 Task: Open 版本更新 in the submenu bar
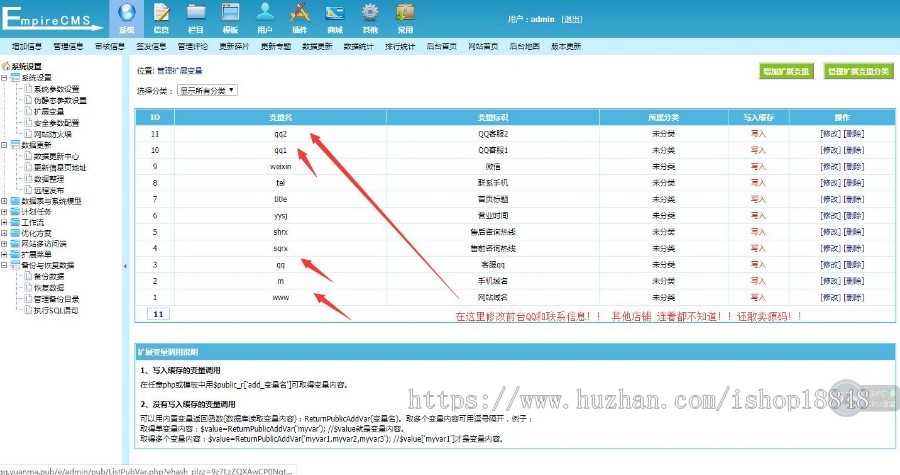(x=566, y=46)
